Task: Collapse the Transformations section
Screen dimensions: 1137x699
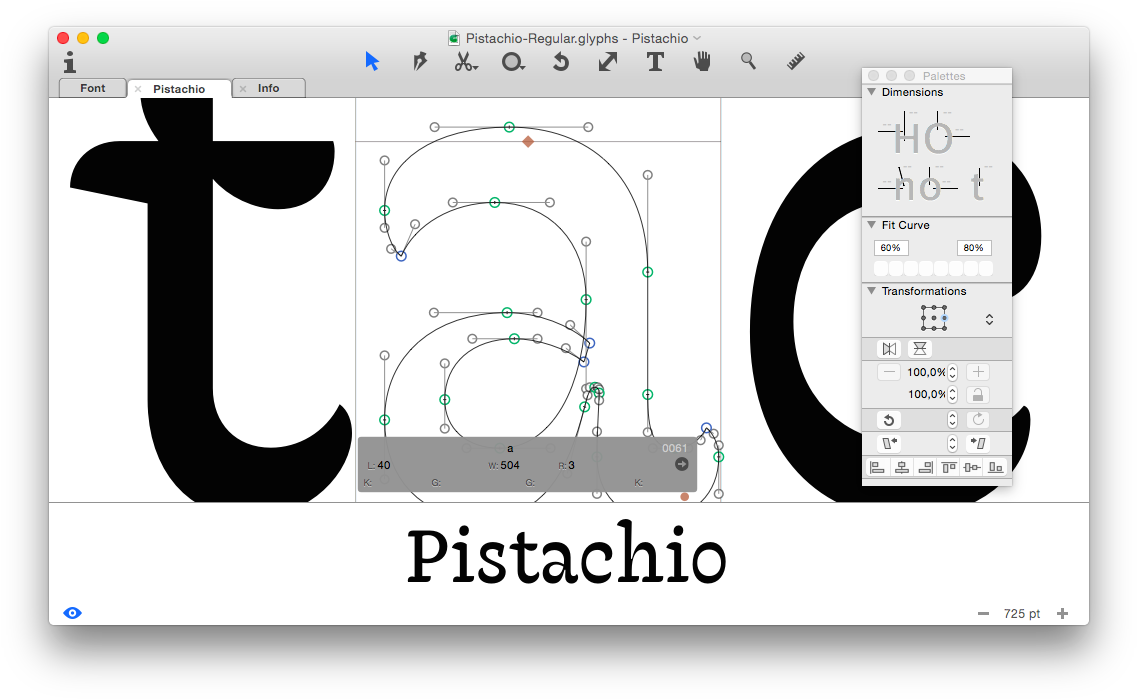Action: coord(871,291)
